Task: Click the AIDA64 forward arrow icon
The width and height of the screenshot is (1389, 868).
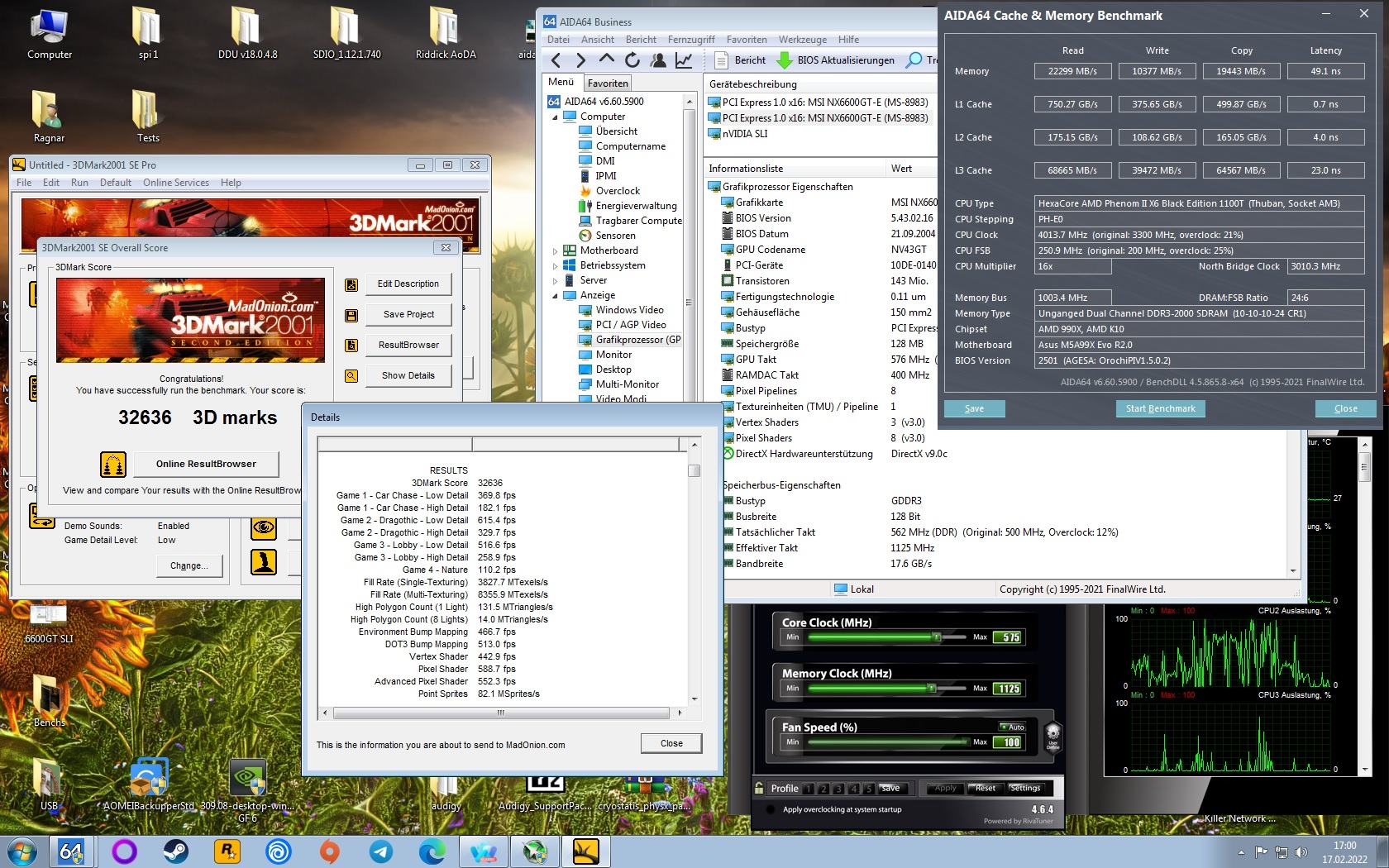Action: [x=580, y=60]
